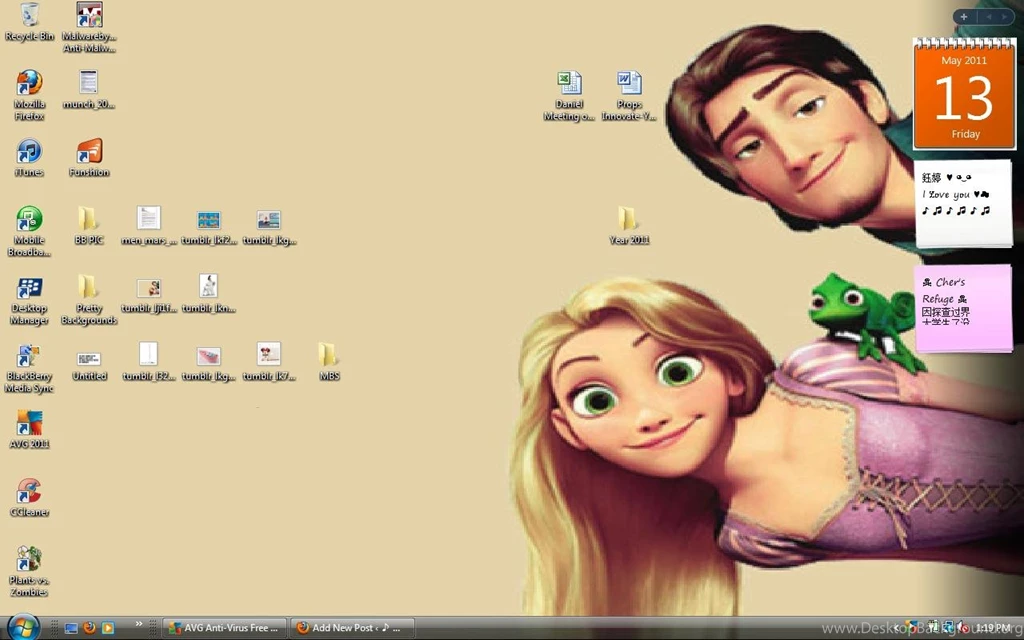Image resolution: width=1024 pixels, height=640 pixels.
Task: Click the Windows Start orb
Action: coord(24,627)
